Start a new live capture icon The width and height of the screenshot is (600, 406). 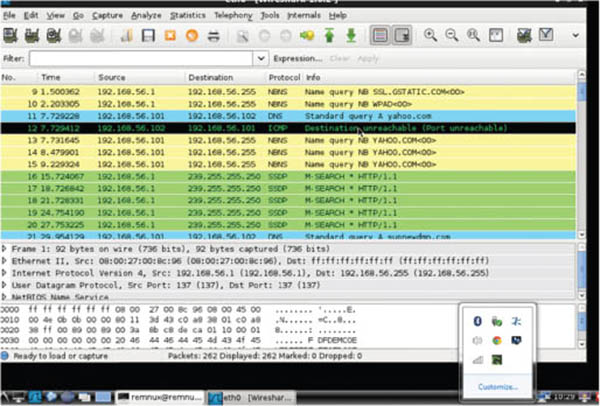click(x=54, y=36)
